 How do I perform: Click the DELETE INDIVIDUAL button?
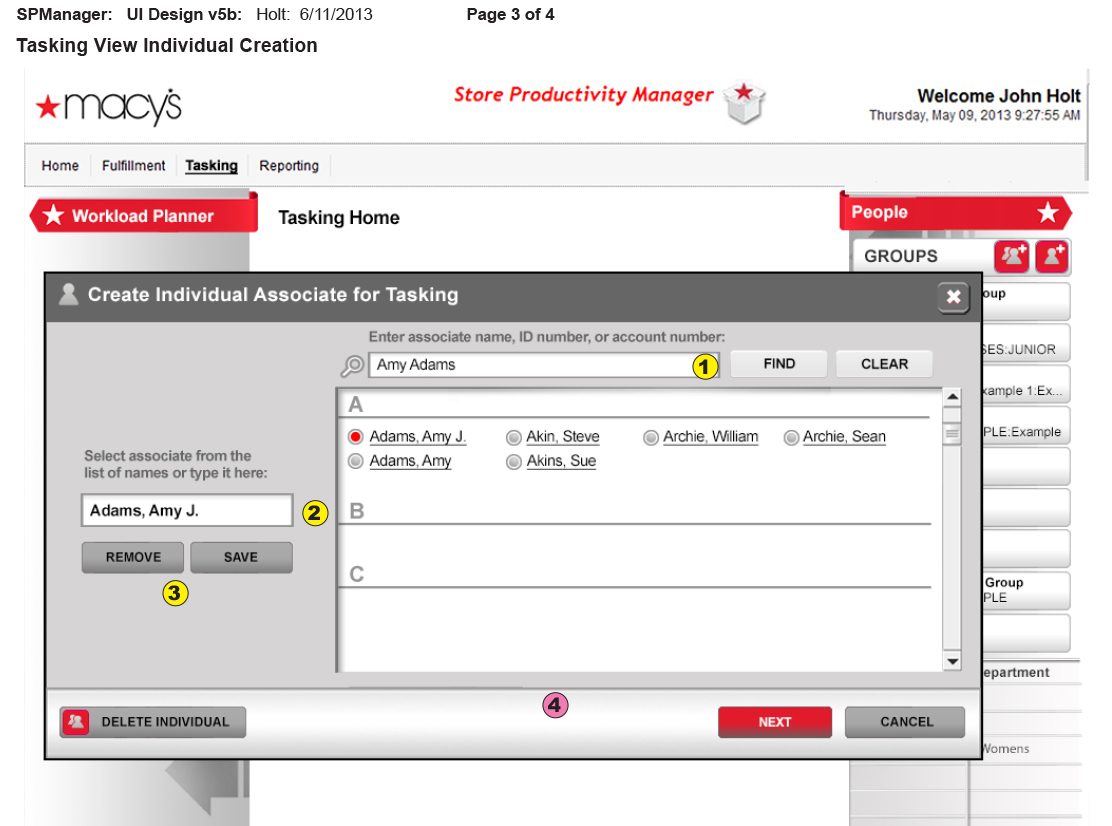click(153, 721)
